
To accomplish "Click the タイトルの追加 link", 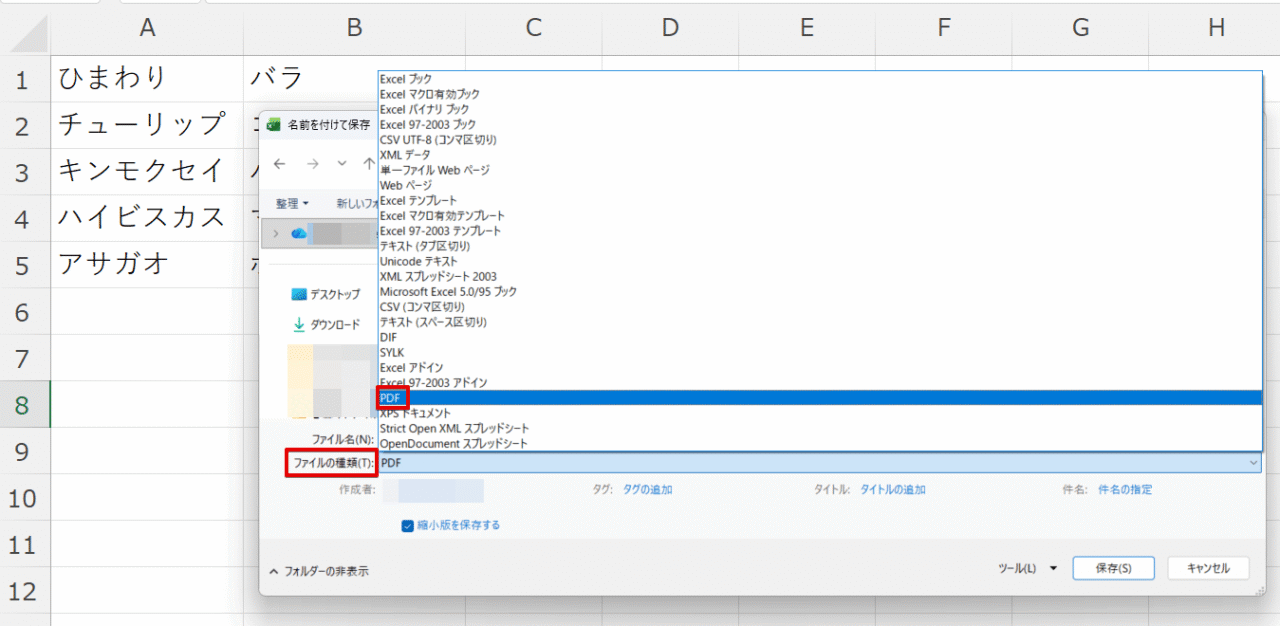I will (892, 490).
